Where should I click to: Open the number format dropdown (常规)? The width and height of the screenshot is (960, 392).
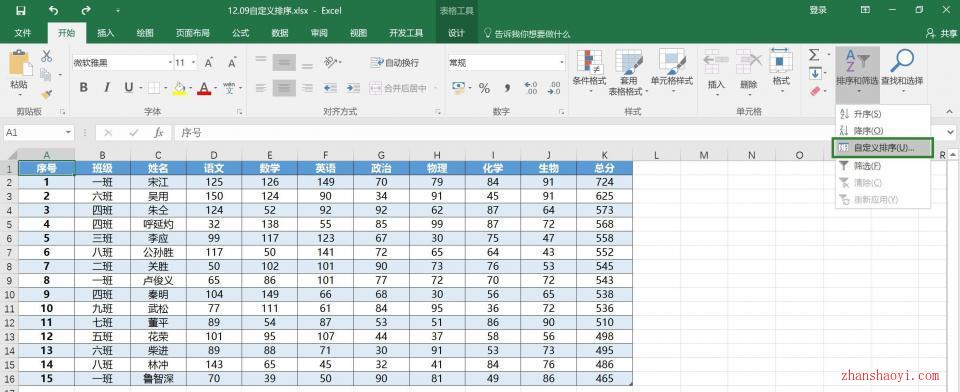tap(562, 62)
